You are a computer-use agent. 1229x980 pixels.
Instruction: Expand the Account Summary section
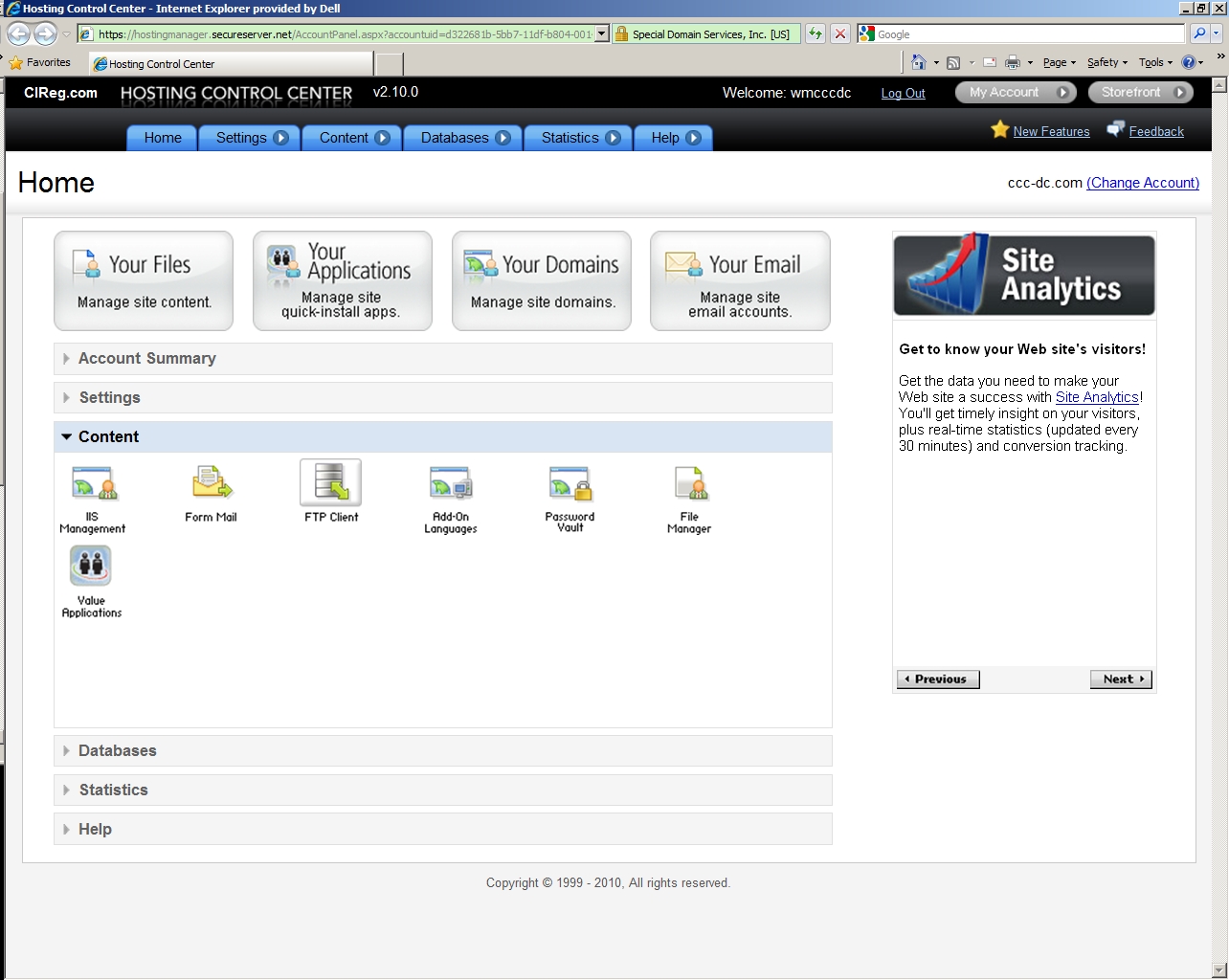tap(443, 359)
